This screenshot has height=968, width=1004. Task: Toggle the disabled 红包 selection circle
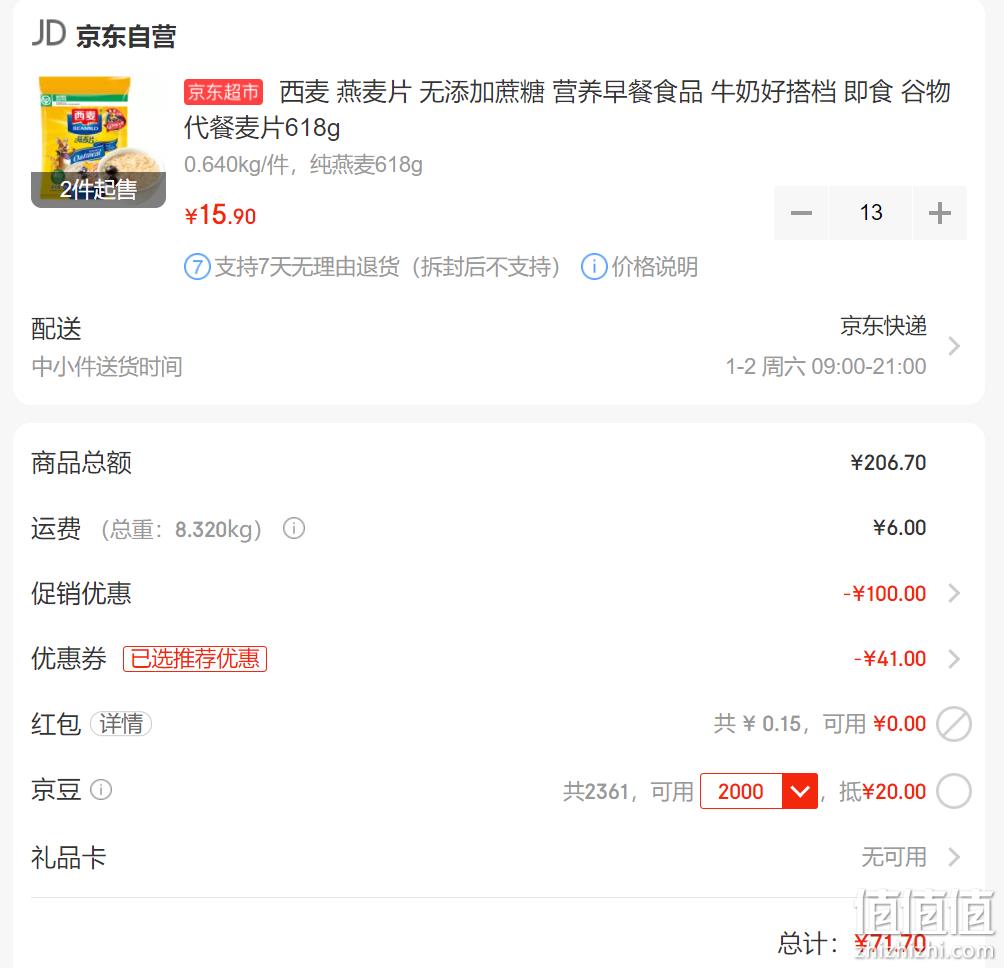click(x=953, y=724)
